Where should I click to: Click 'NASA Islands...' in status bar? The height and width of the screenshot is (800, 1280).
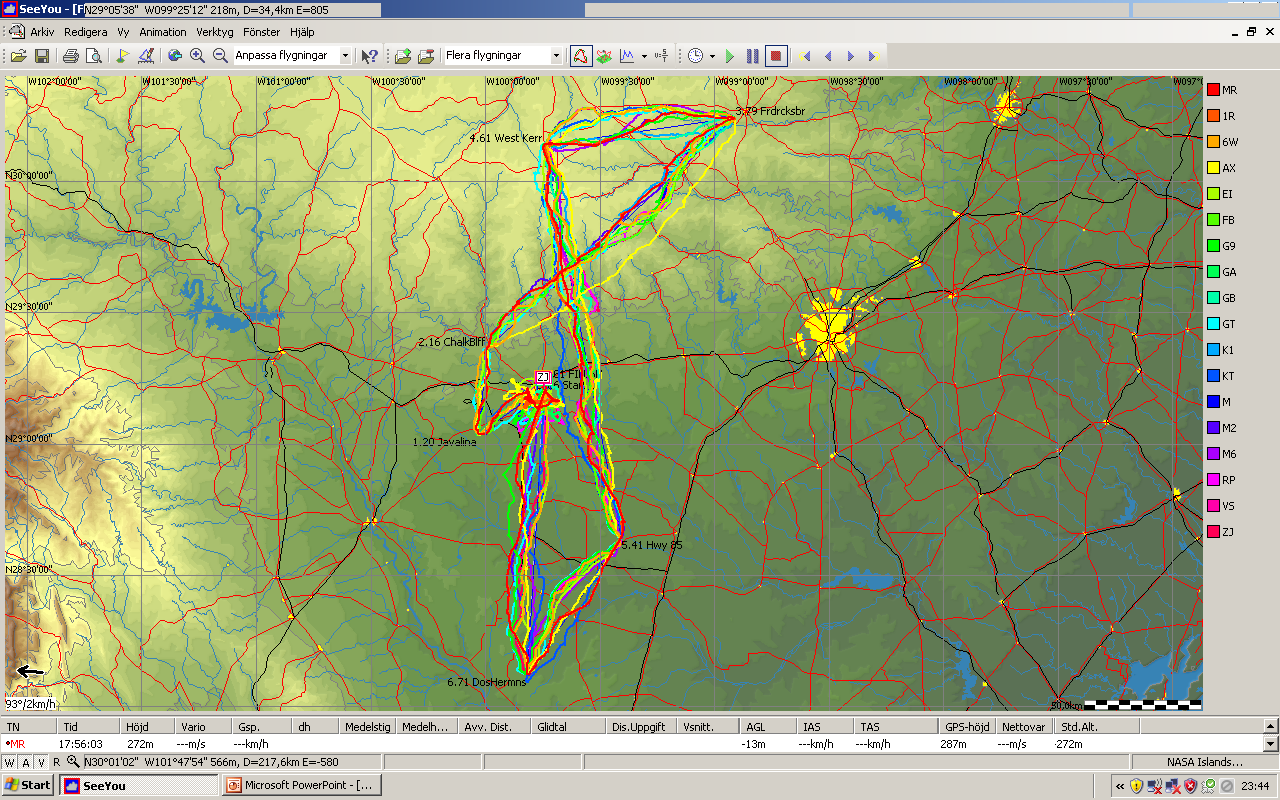1204,762
